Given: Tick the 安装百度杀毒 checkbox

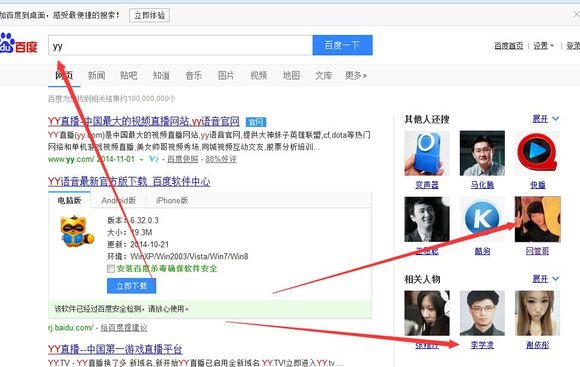Looking at the screenshot, I should pyautogui.click(x=111, y=269).
